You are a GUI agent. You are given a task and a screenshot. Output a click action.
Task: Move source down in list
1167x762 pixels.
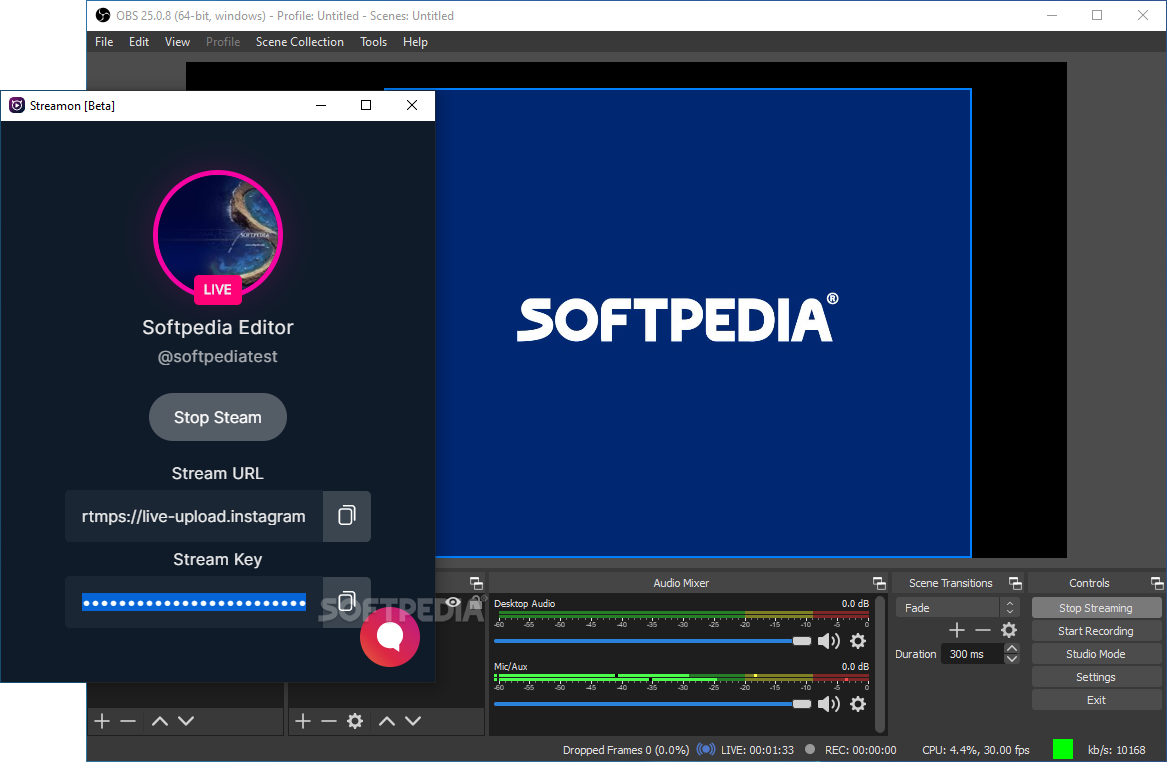point(413,721)
